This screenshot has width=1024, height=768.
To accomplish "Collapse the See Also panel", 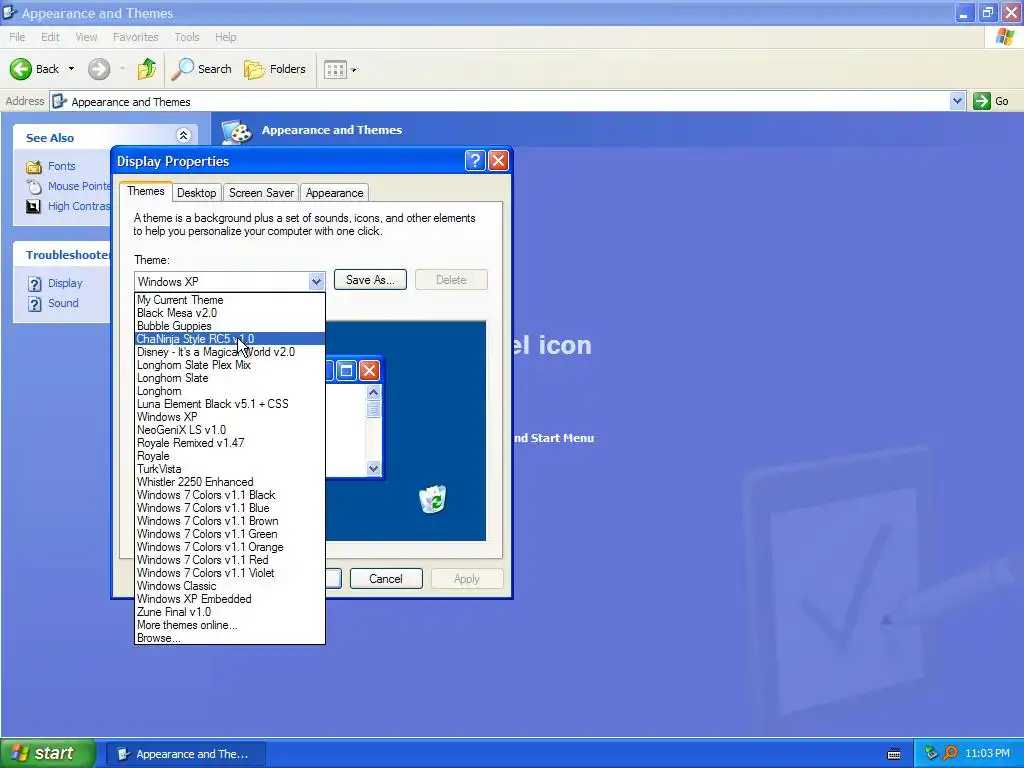I will pyautogui.click(x=184, y=136).
